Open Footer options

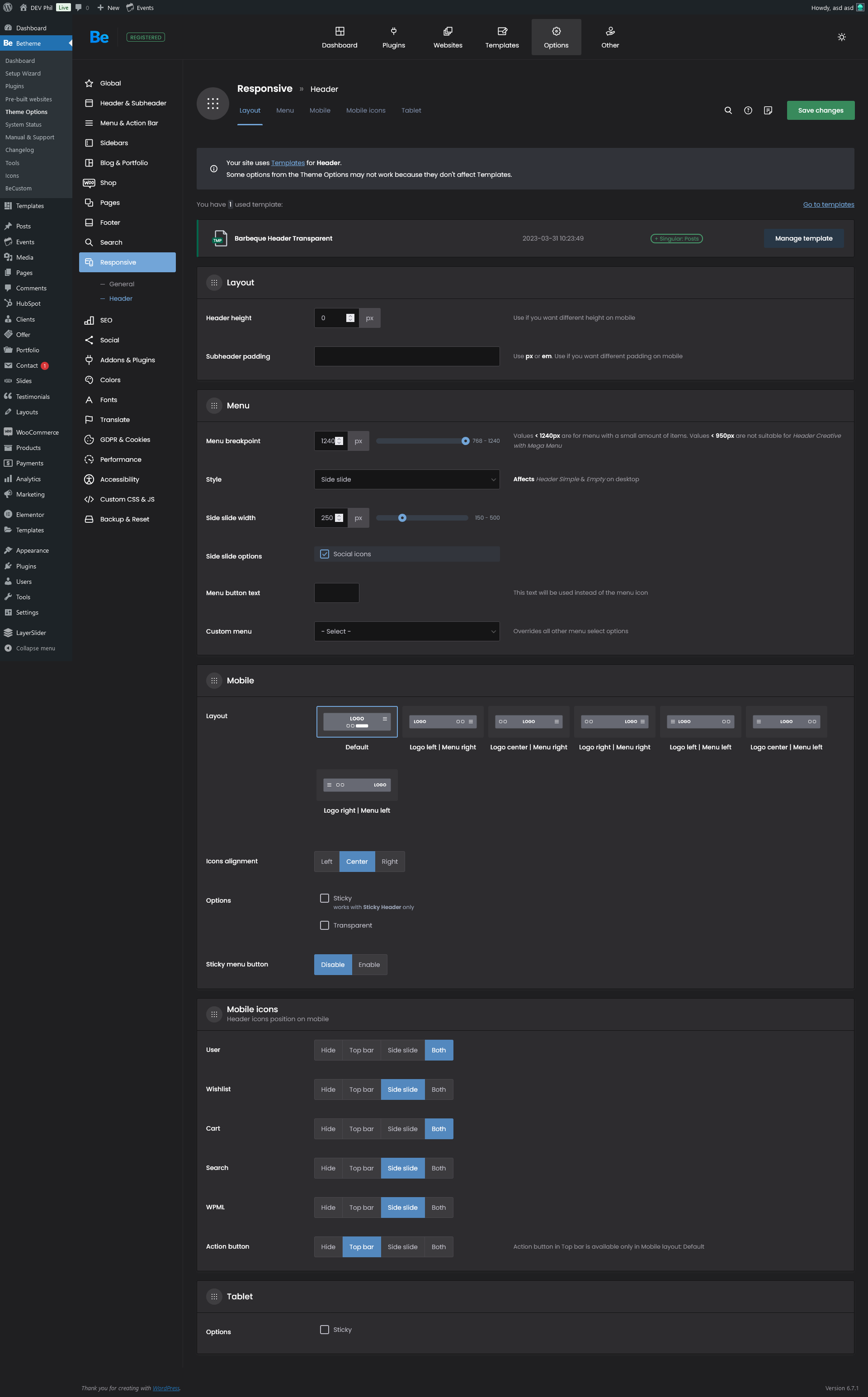127,223
